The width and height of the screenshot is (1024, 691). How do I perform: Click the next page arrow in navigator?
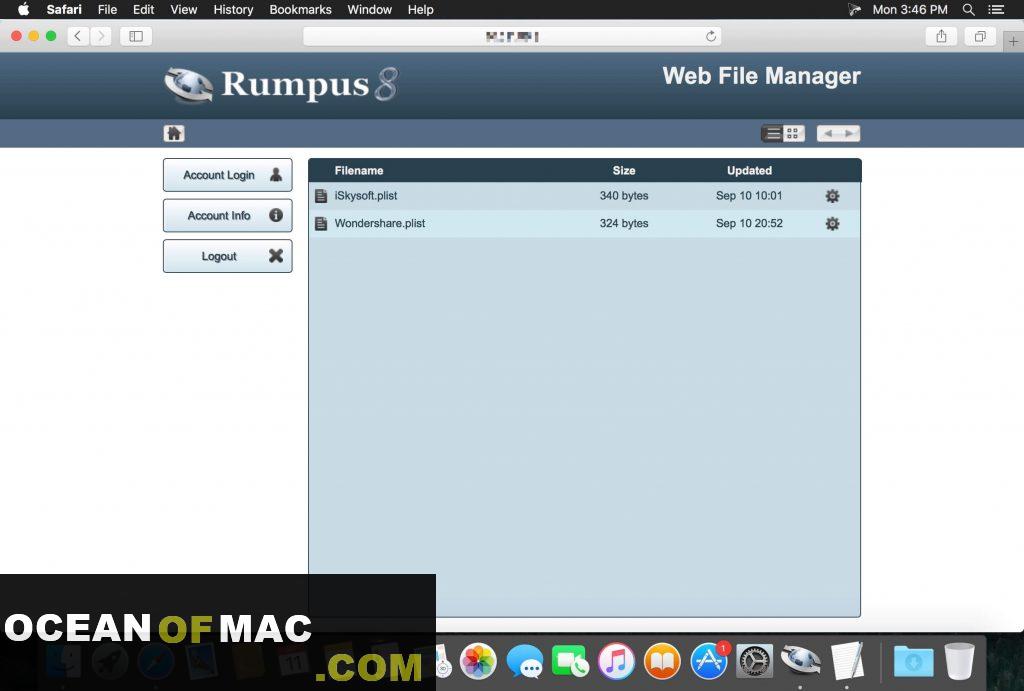pyautogui.click(x=849, y=133)
